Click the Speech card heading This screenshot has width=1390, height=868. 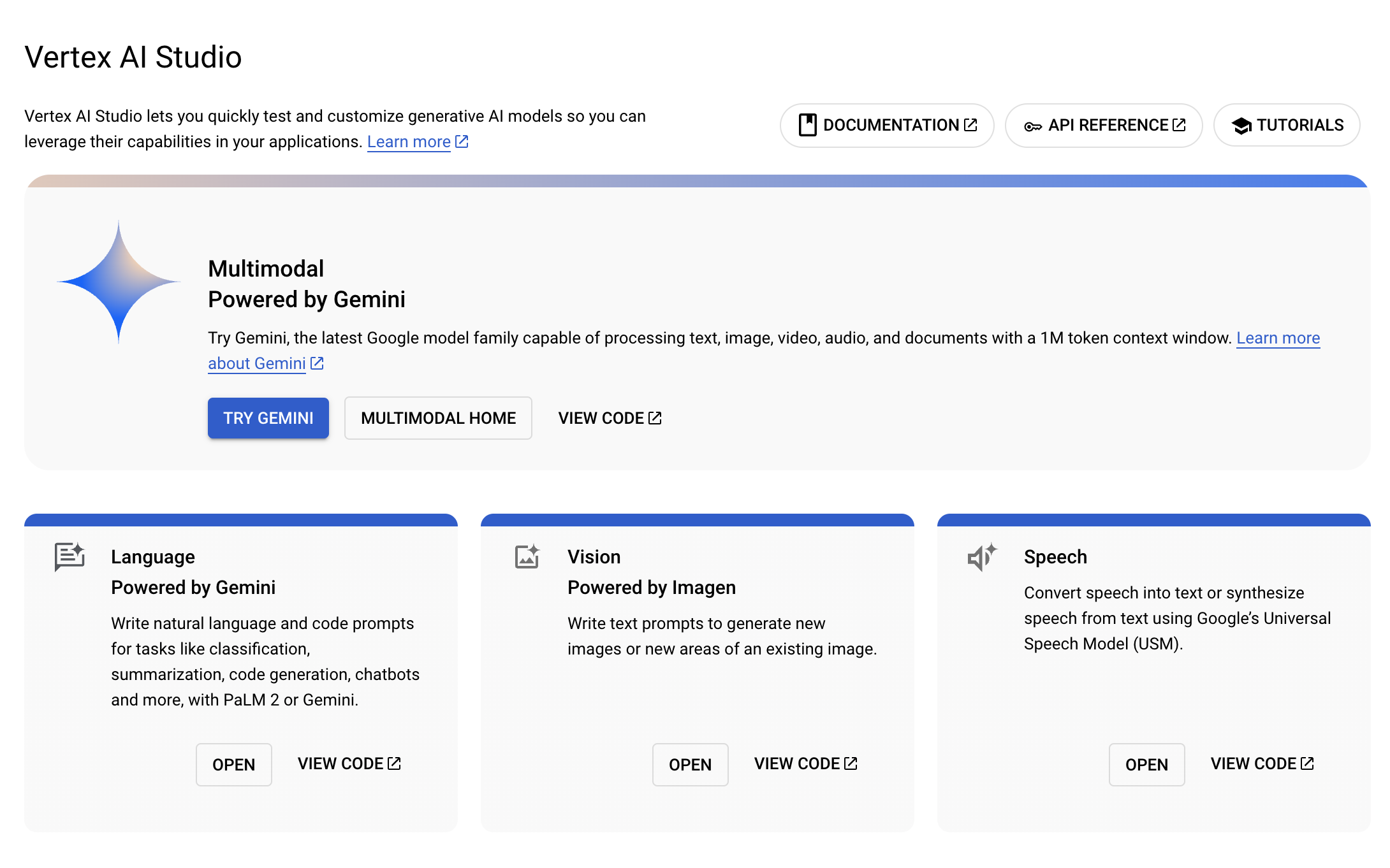click(x=1055, y=557)
